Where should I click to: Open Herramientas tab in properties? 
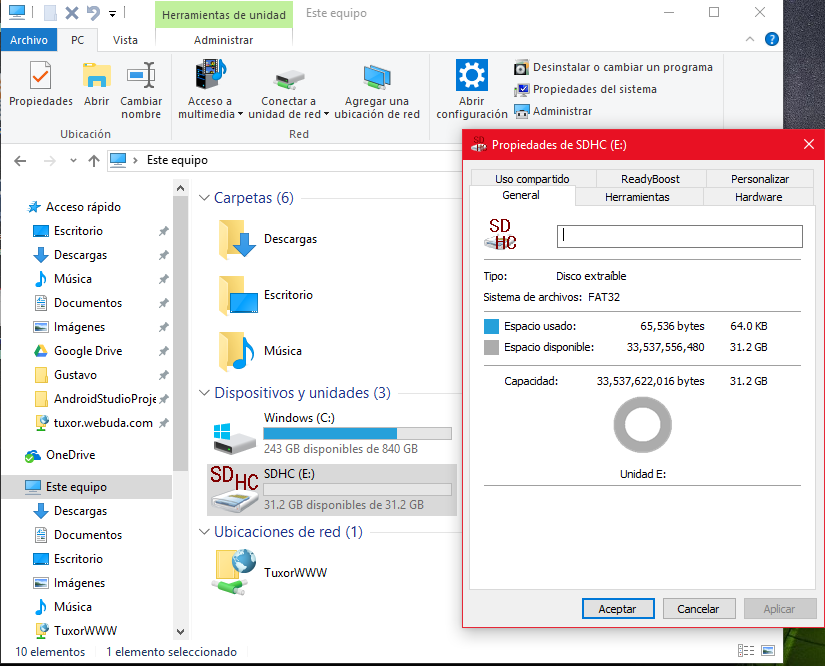pyautogui.click(x=637, y=197)
